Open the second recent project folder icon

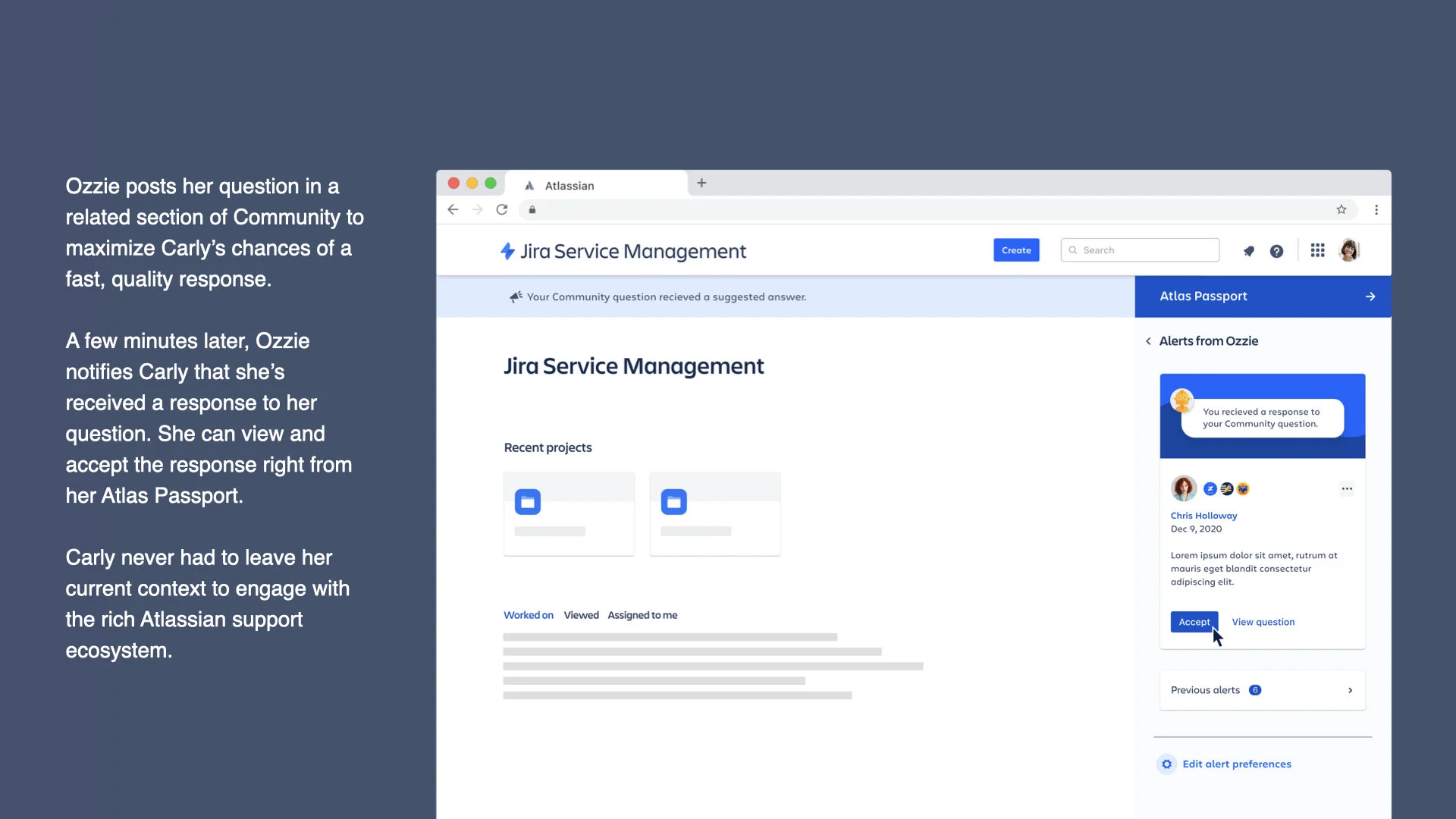[673, 502]
